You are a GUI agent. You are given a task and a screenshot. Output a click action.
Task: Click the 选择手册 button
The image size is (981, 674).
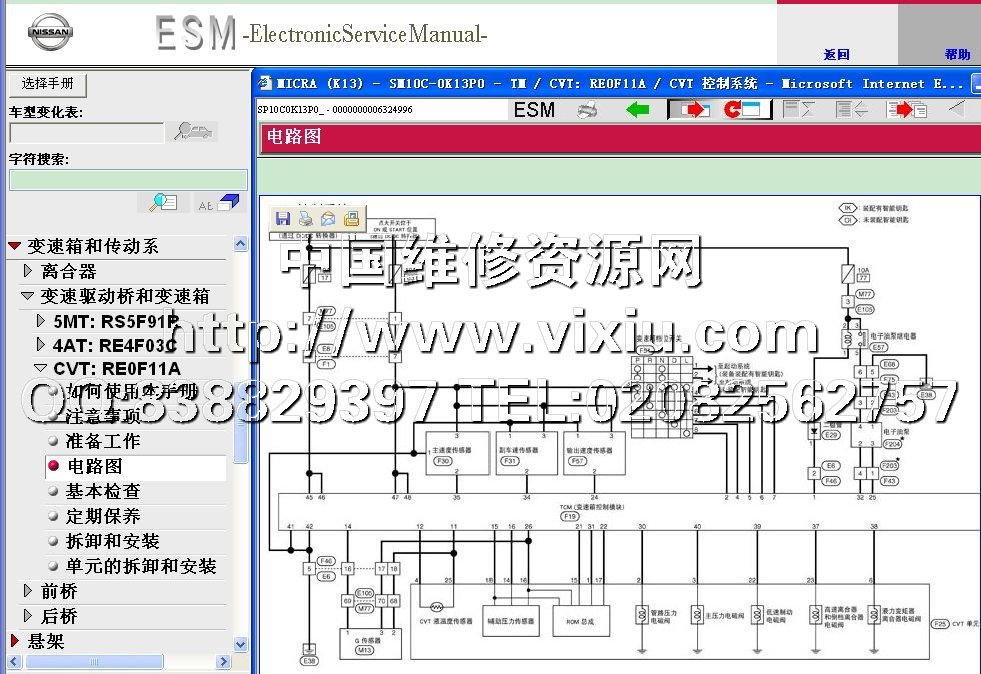48,83
